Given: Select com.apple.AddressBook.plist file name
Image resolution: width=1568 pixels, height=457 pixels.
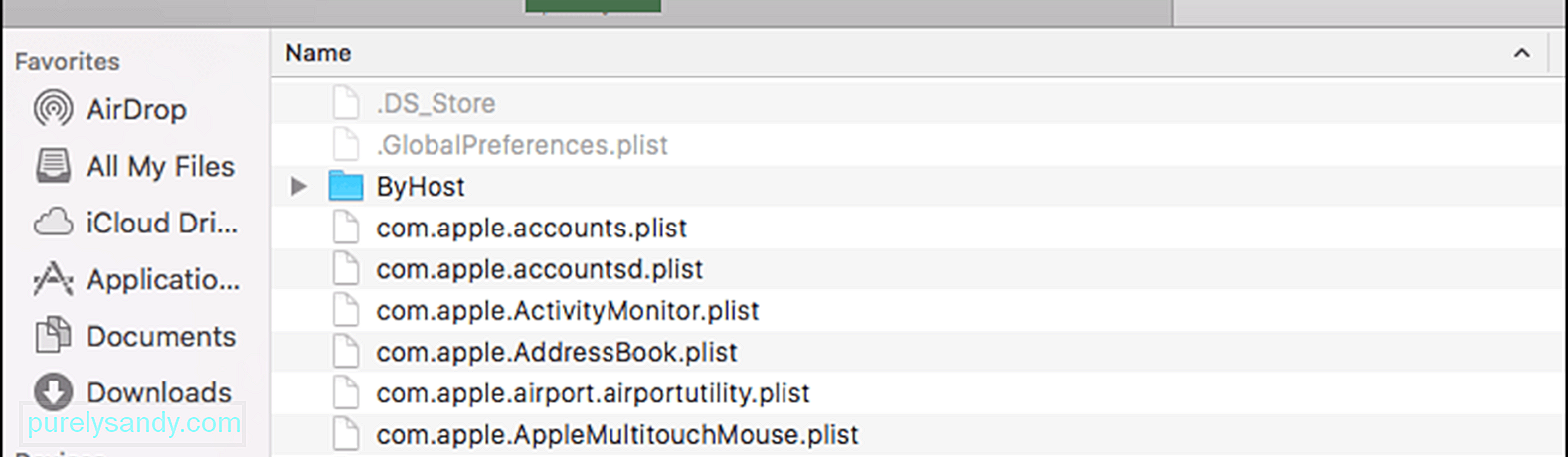Looking at the screenshot, I should click(557, 352).
